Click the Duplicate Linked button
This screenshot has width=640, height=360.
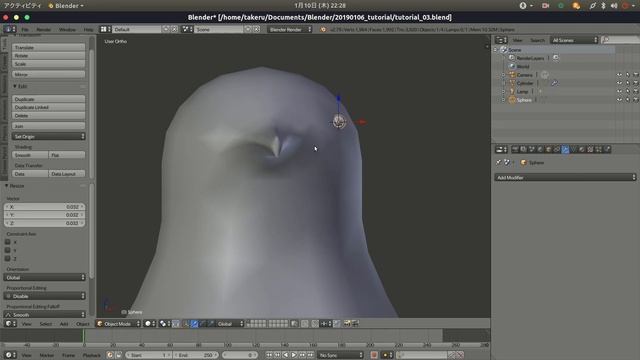coord(49,107)
